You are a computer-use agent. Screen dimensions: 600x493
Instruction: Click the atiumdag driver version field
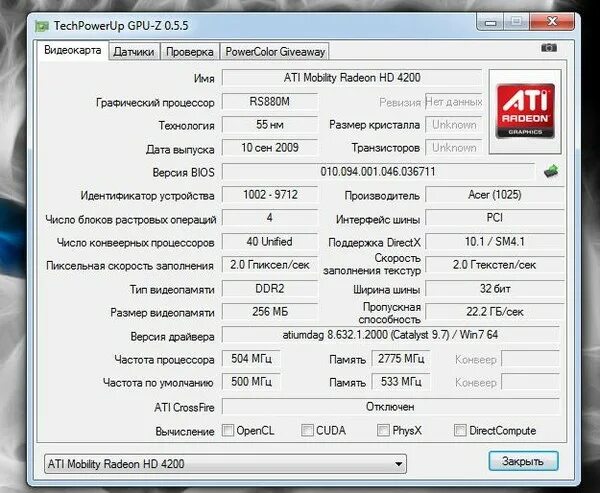point(390,335)
